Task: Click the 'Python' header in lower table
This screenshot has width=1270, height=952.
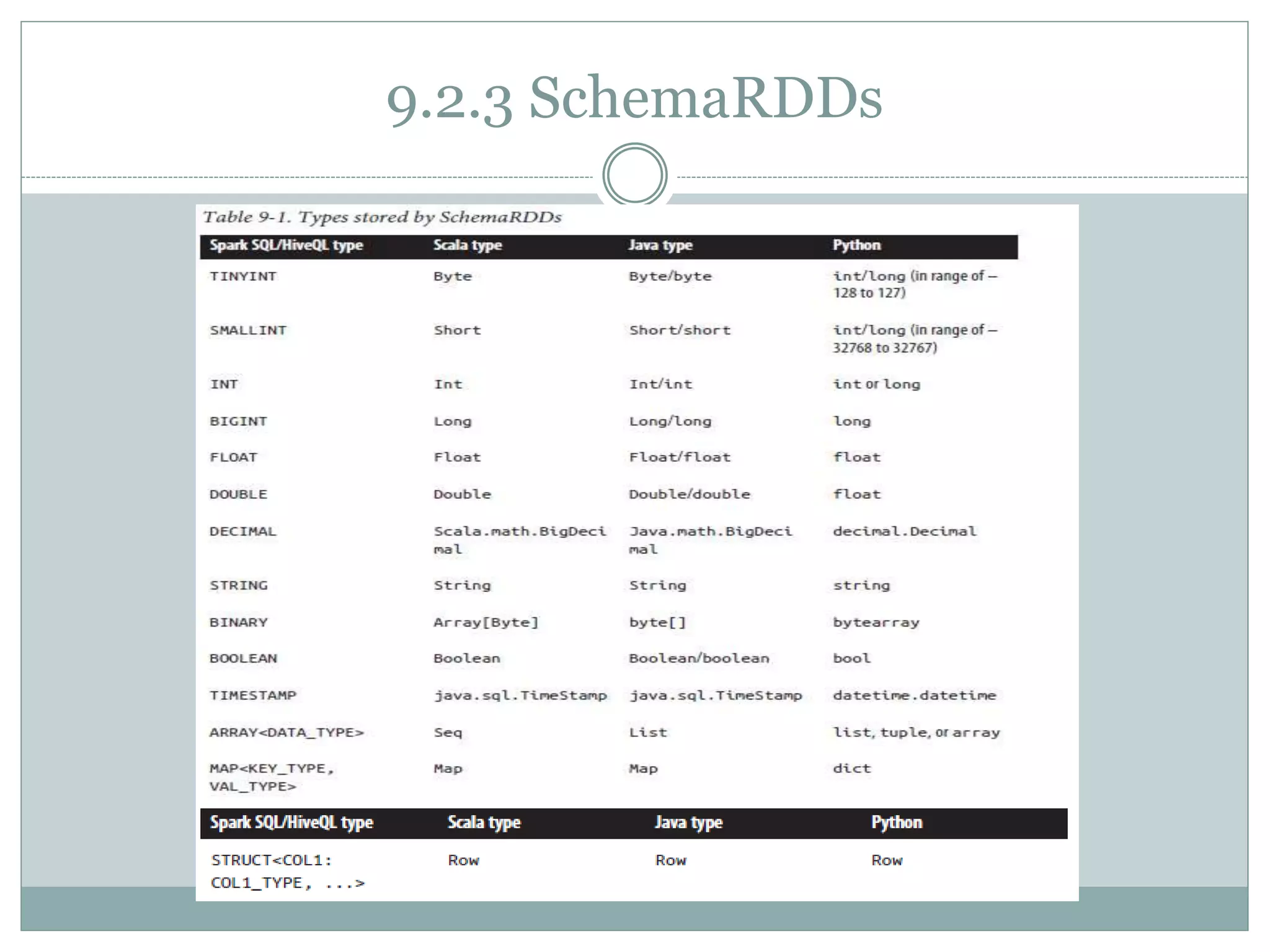Action: point(897,822)
